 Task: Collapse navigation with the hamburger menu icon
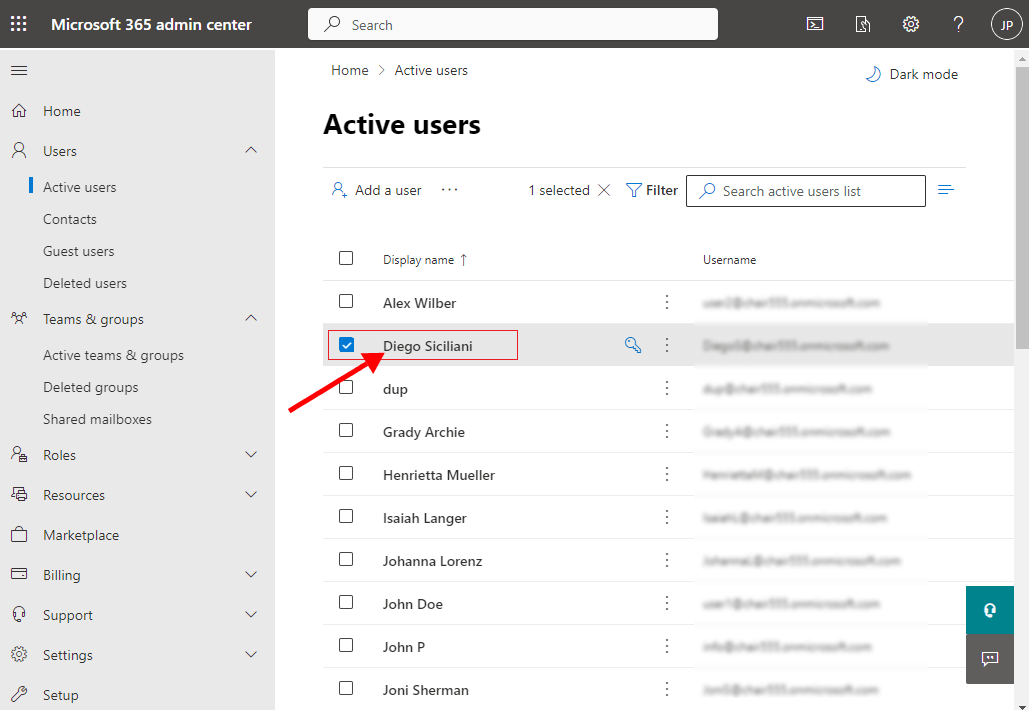[x=19, y=70]
